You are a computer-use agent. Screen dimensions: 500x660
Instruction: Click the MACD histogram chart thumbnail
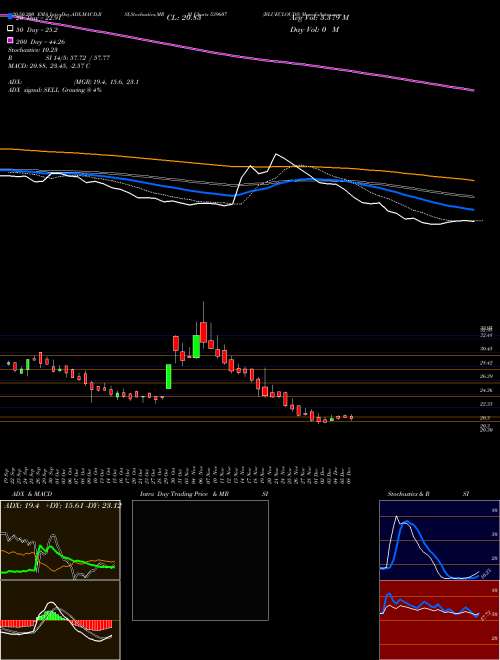61,620
